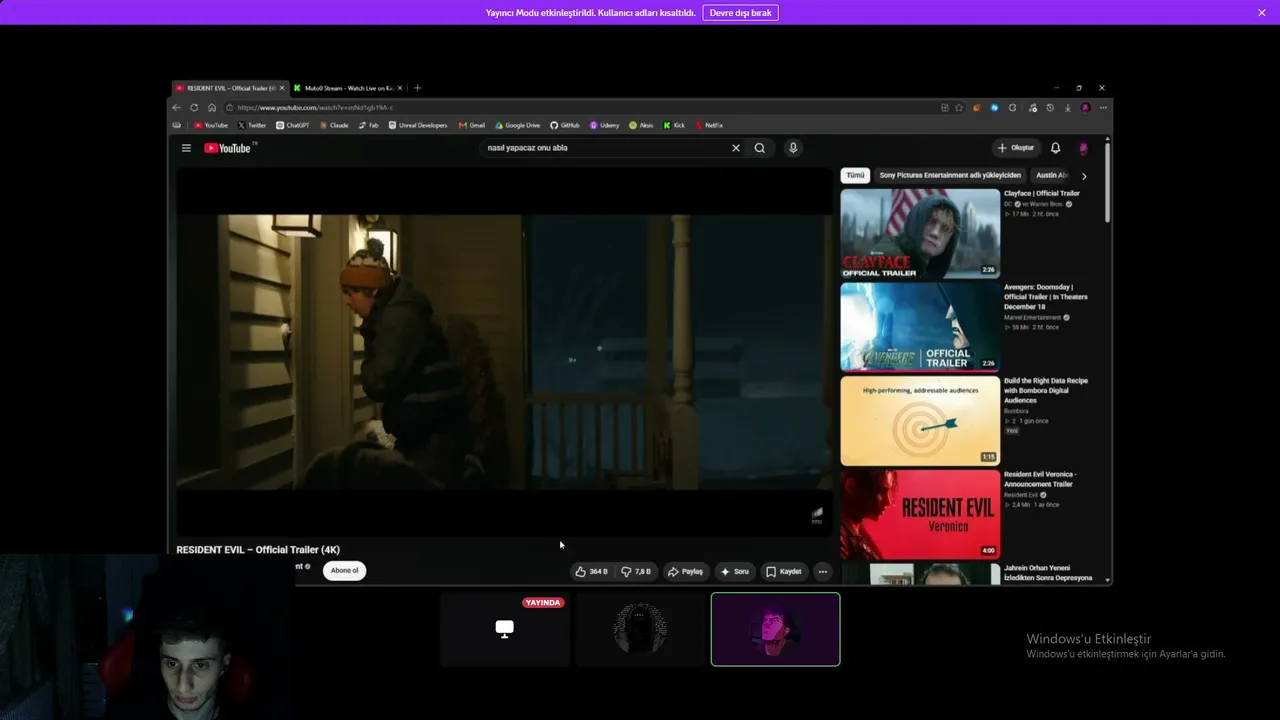This screenshot has height=720, width=1280.
Task: Open the Resident Evil Veronica trailer thumbnail
Action: (x=920, y=514)
